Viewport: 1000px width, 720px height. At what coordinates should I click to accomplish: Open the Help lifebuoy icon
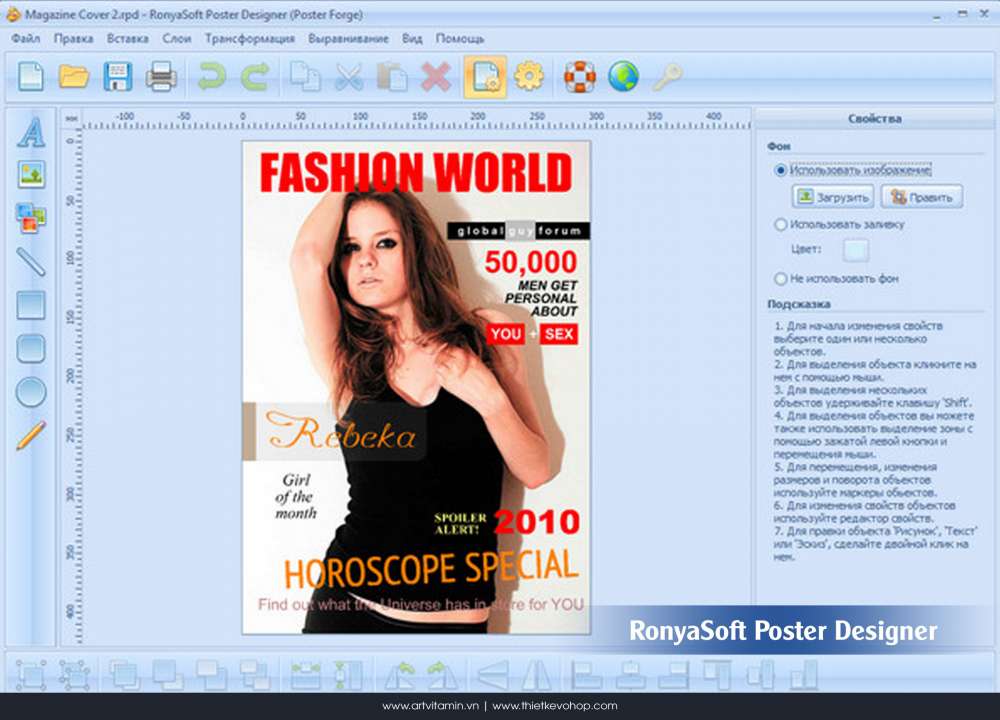579,76
